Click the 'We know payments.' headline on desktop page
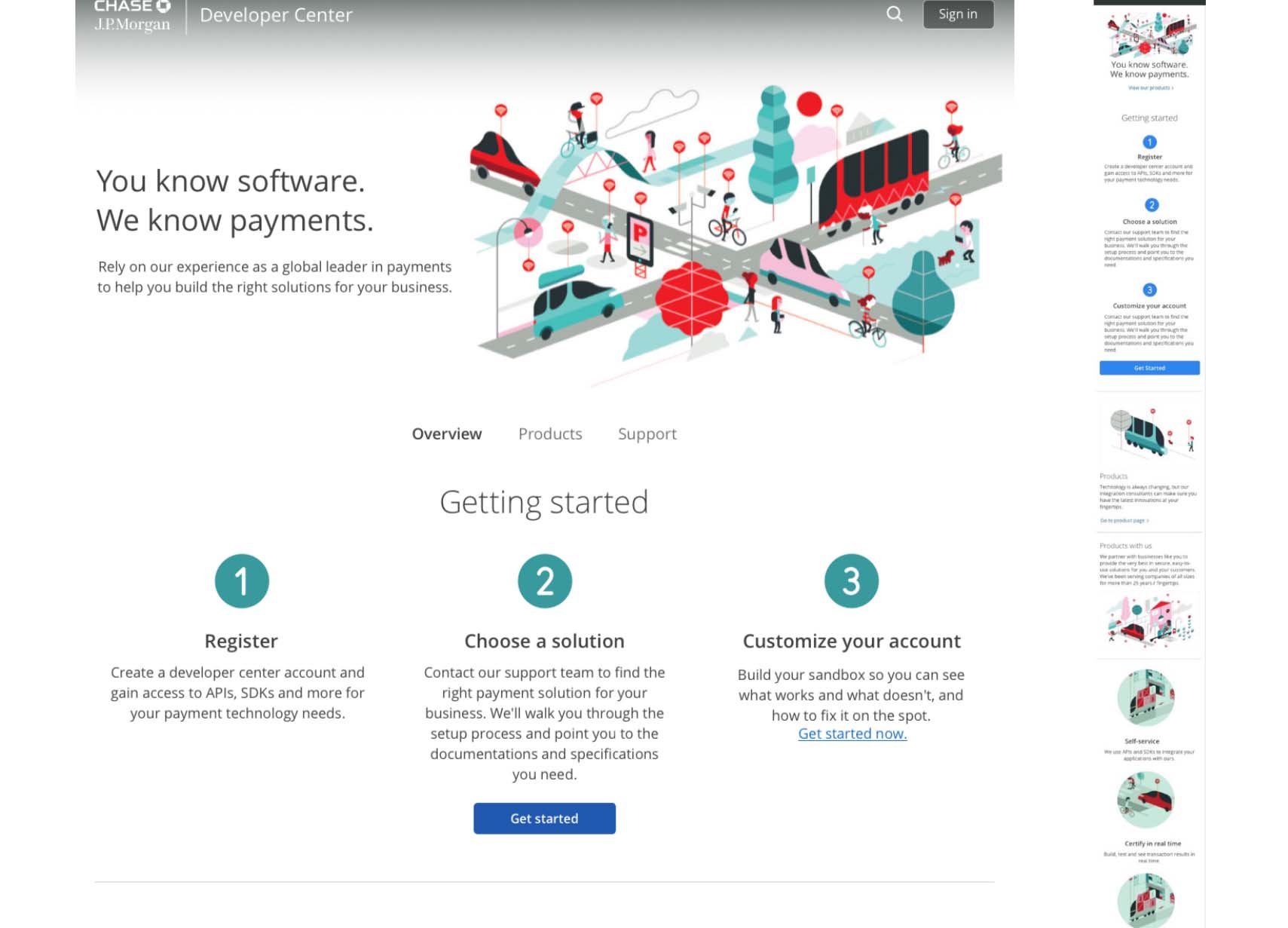1288x928 pixels. pyautogui.click(x=235, y=221)
